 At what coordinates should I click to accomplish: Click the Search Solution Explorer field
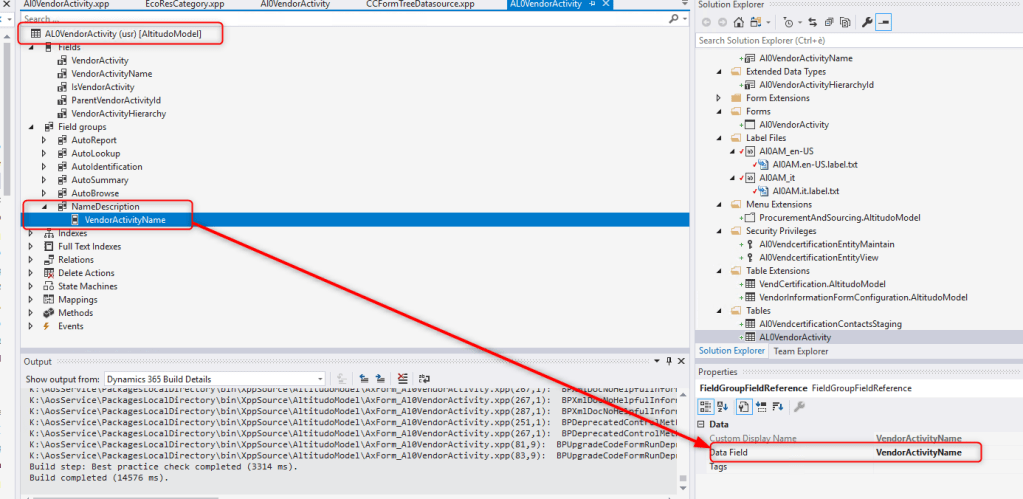click(x=850, y=41)
